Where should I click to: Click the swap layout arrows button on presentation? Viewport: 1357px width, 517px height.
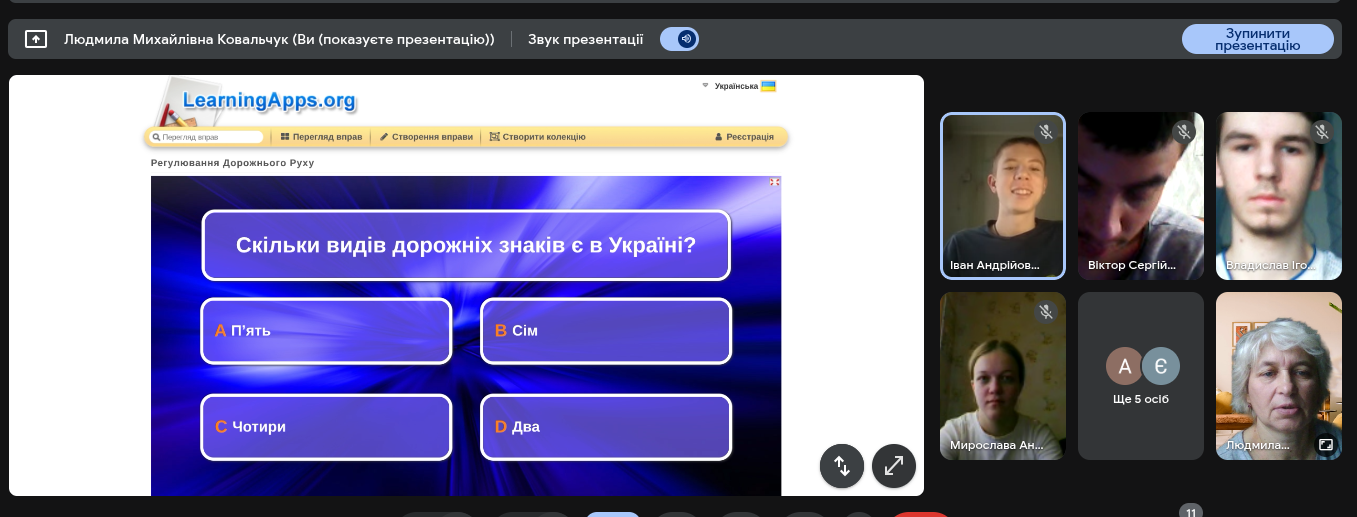tap(841, 465)
